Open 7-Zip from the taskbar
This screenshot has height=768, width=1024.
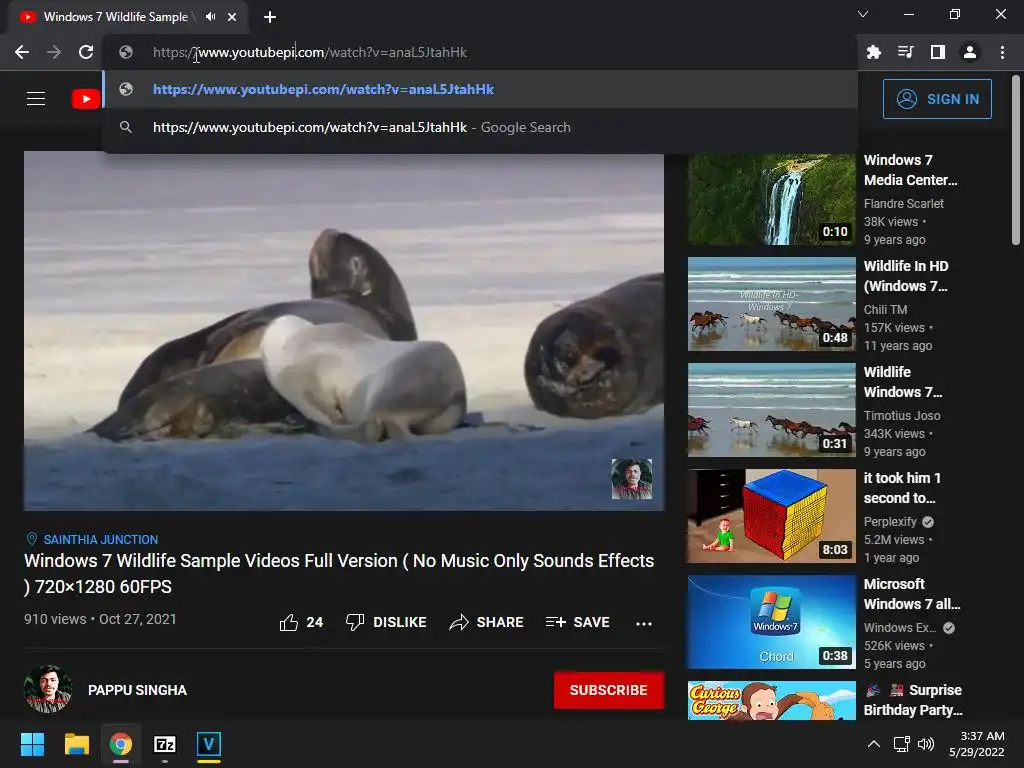point(165,744)
